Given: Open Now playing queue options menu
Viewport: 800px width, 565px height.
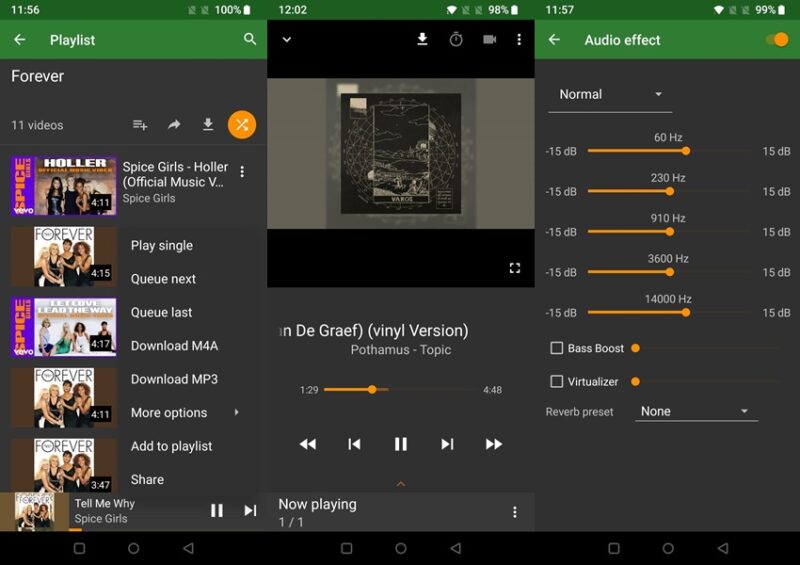Looking at the screenshot, I should [x=515, y=512].
